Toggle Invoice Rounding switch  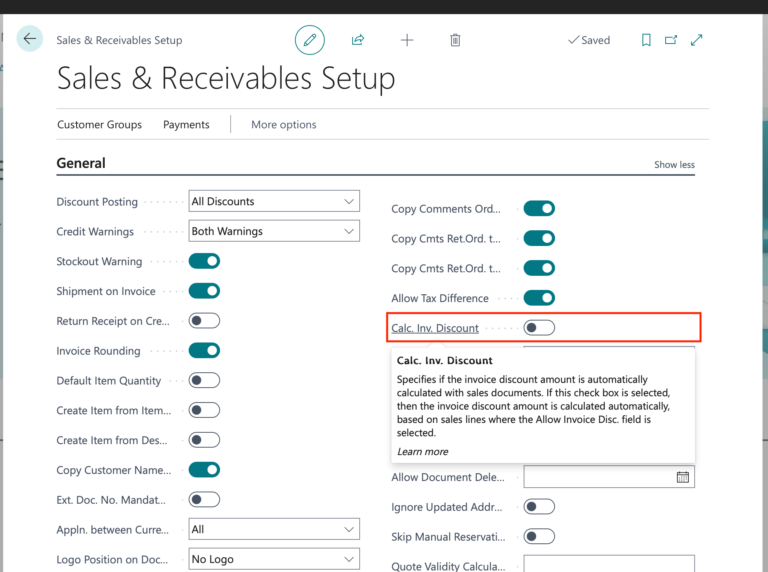coord(204,351)
